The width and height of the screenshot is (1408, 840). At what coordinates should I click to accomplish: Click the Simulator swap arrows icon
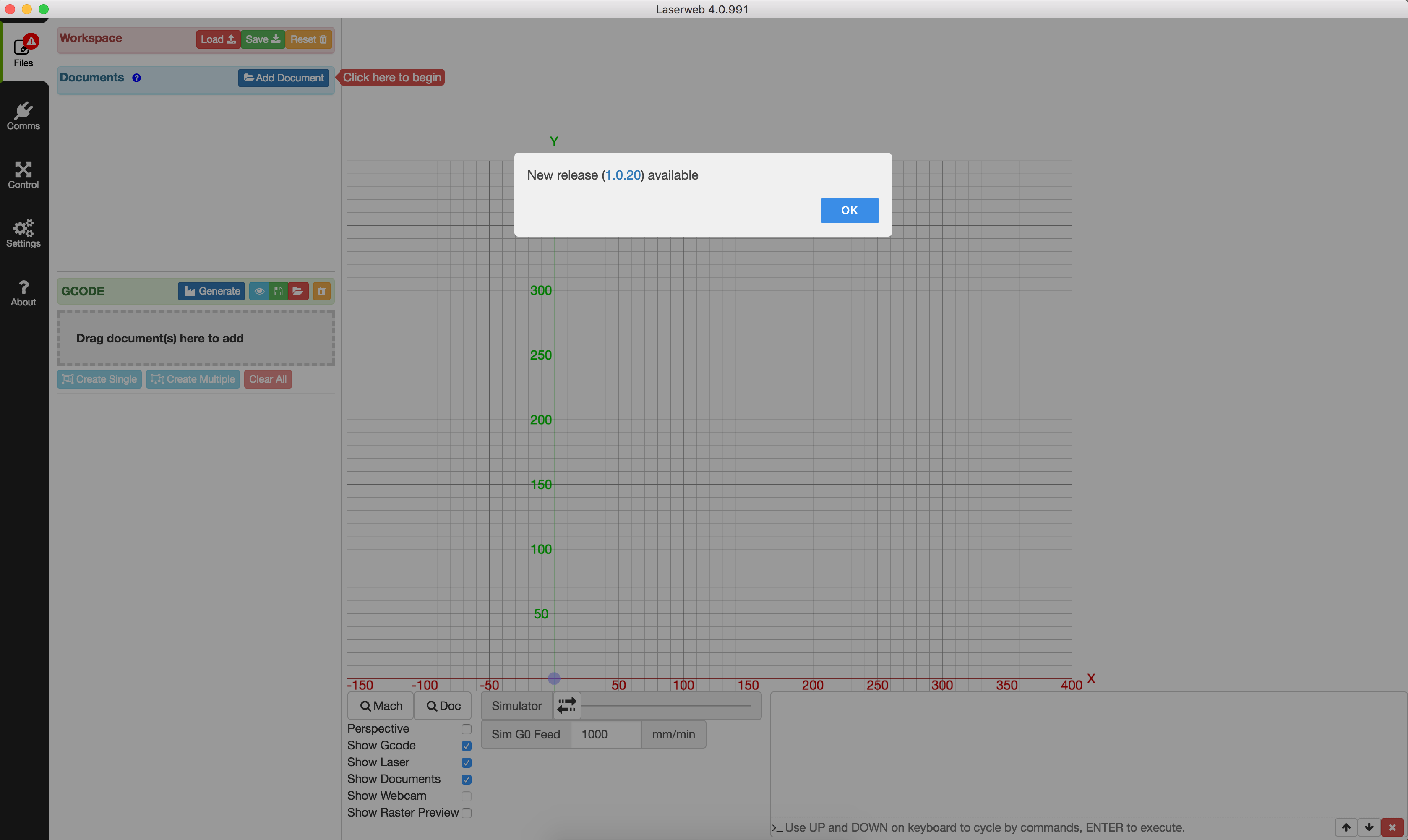coord(566,705)
